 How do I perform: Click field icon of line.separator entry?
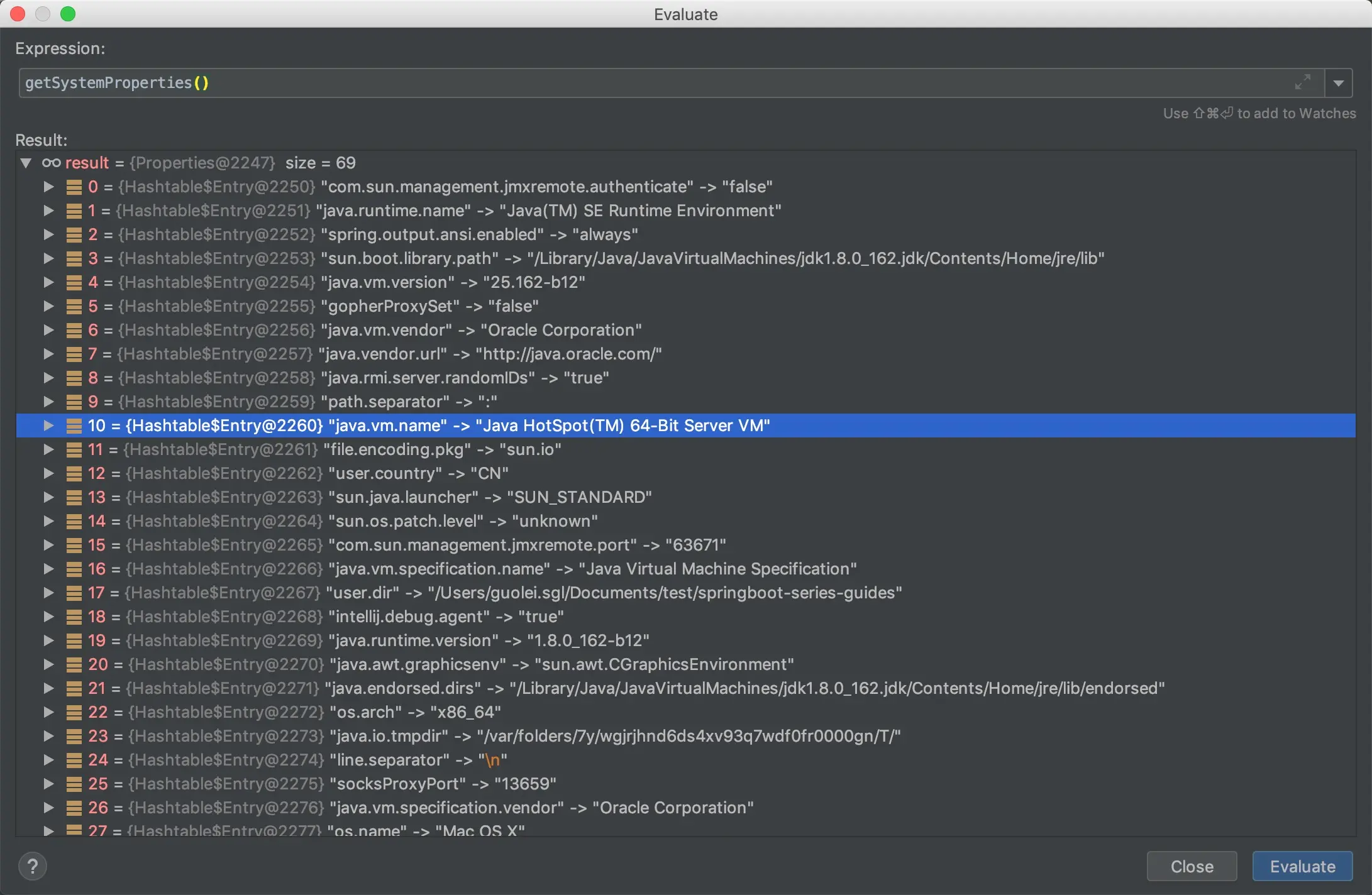coord(74,760)
